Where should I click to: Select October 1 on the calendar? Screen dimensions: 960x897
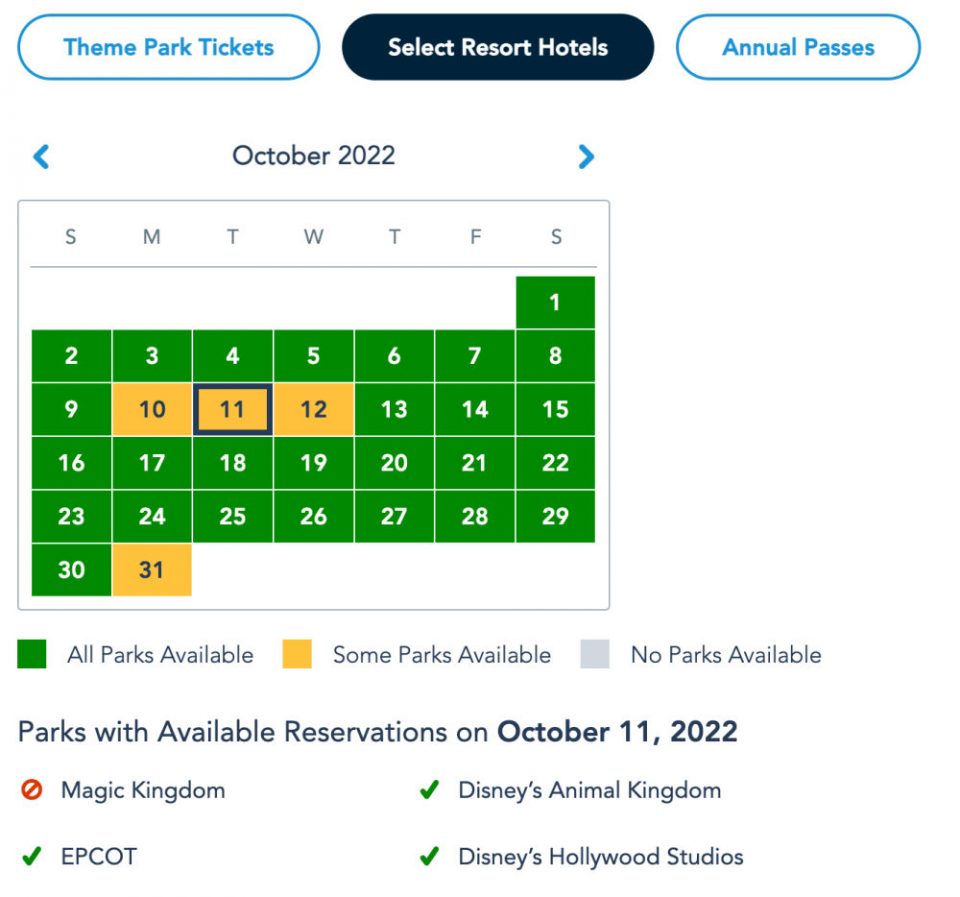coord(555,302)
